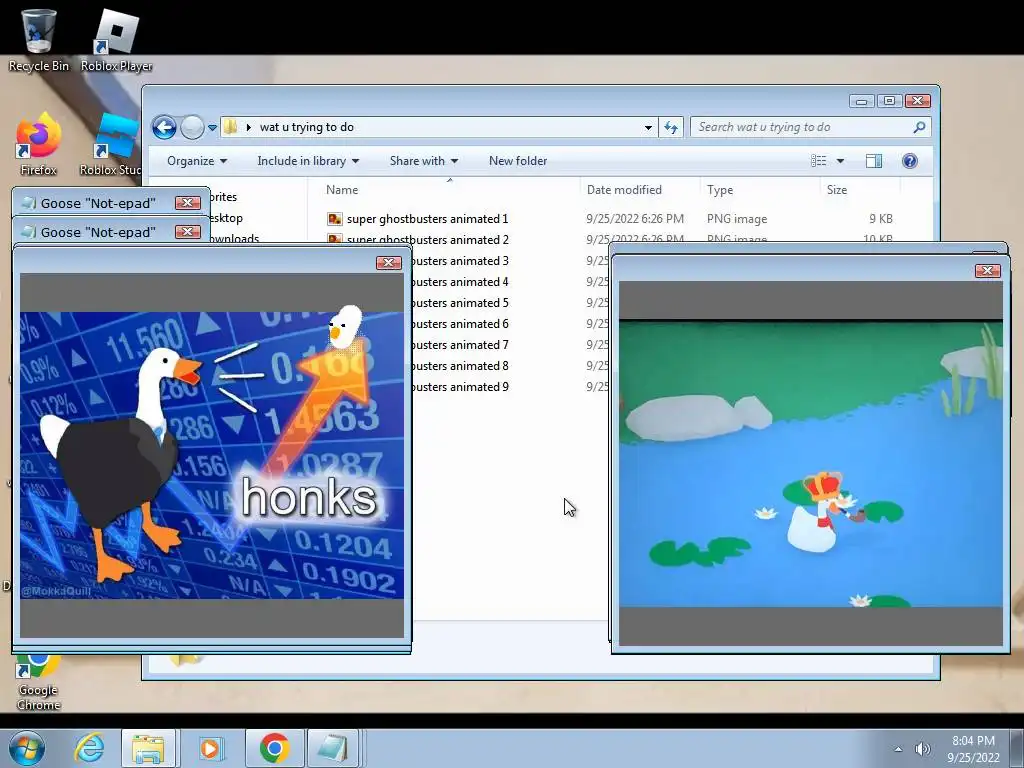Open Windows Media Player from taskbar
This screenshot has height=768, width=1024.
(x=210, y=748)
